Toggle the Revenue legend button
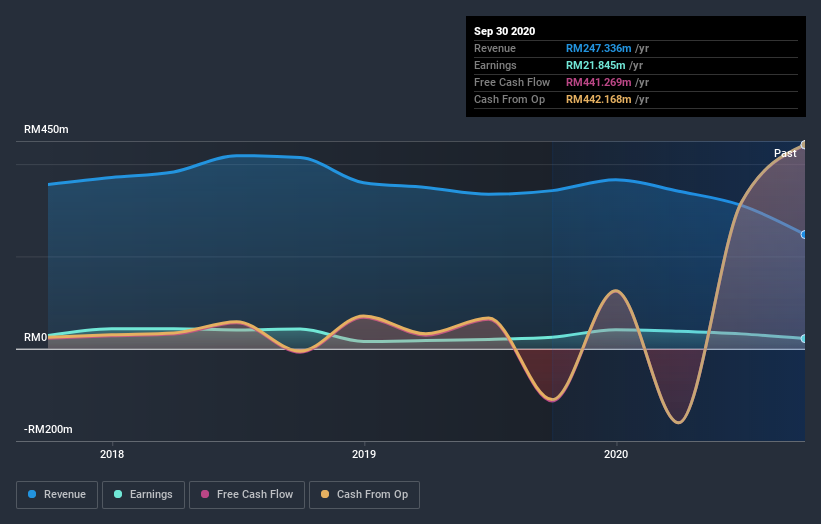821x524 pixels. tap(57, 495)
